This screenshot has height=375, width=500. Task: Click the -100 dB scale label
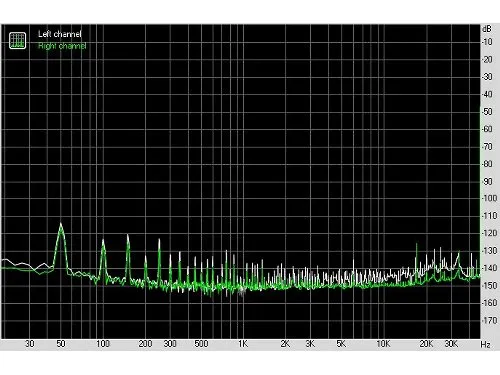click(489, 198)
